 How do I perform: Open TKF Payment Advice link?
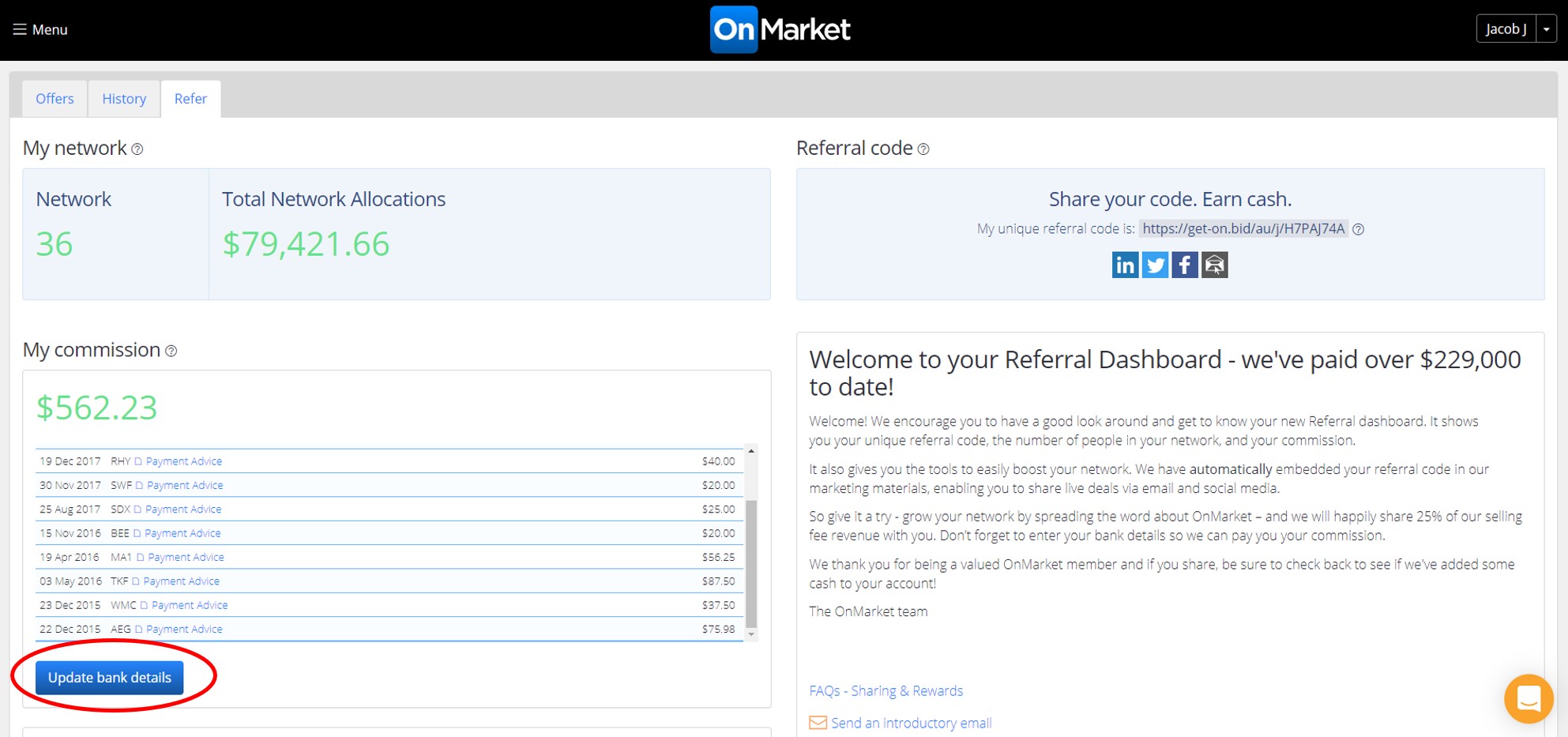click(x=182, y=581)
